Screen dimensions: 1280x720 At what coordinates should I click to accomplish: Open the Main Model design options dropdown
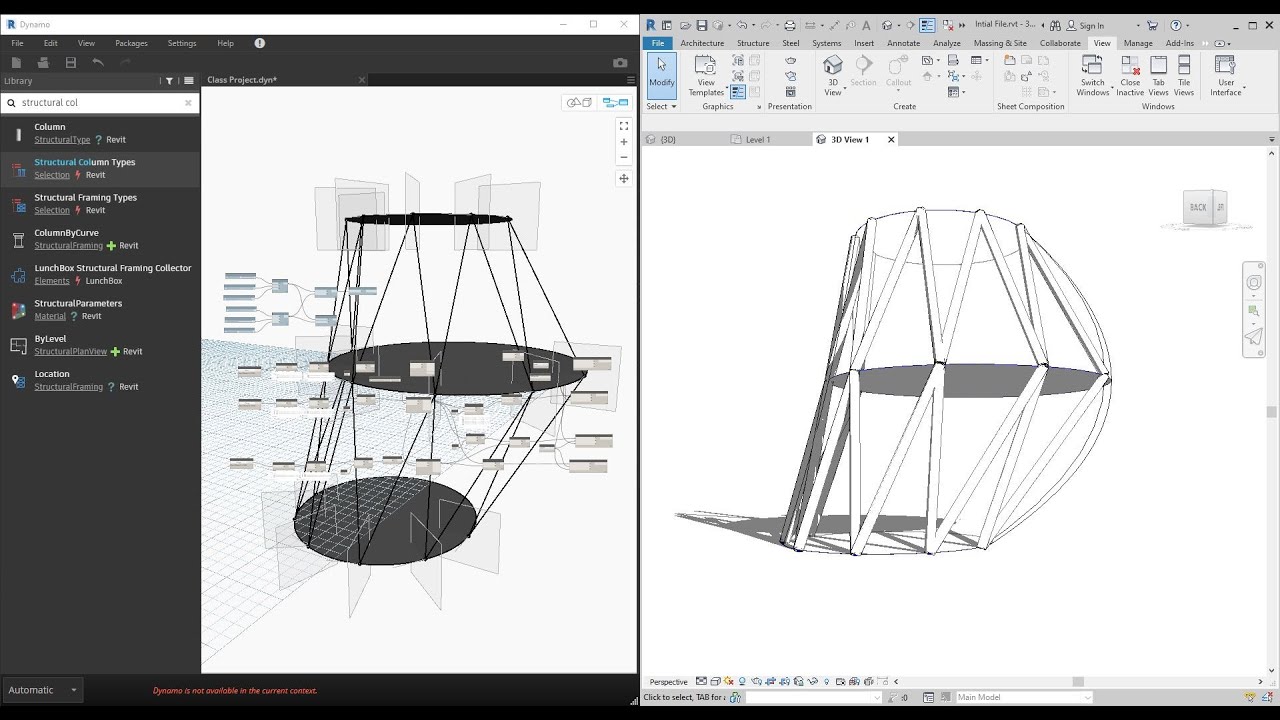coord(1023,697)
